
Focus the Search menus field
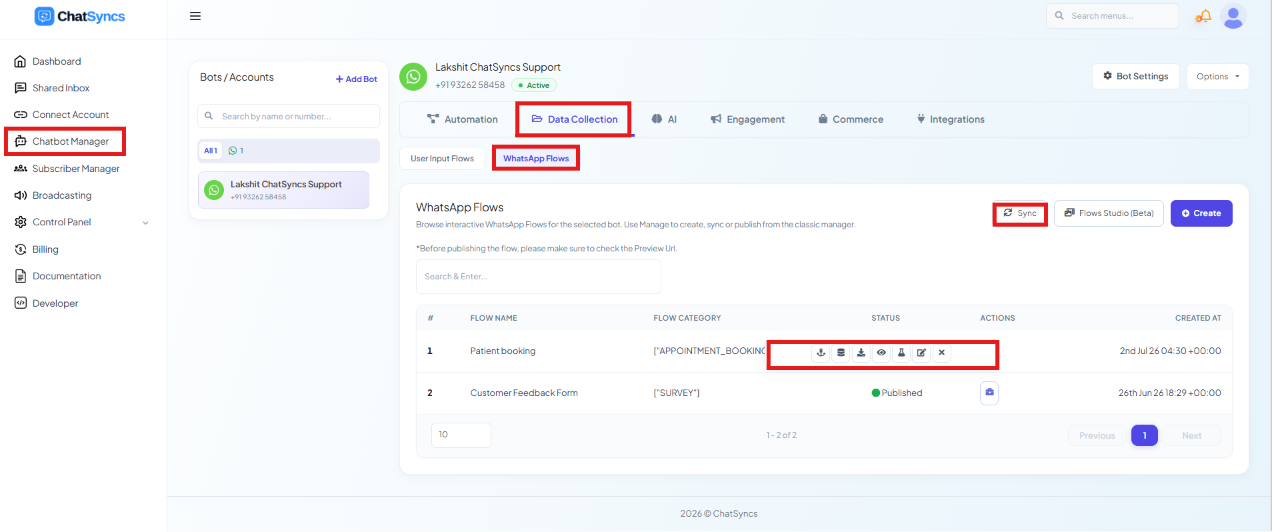pos(1112,16)
